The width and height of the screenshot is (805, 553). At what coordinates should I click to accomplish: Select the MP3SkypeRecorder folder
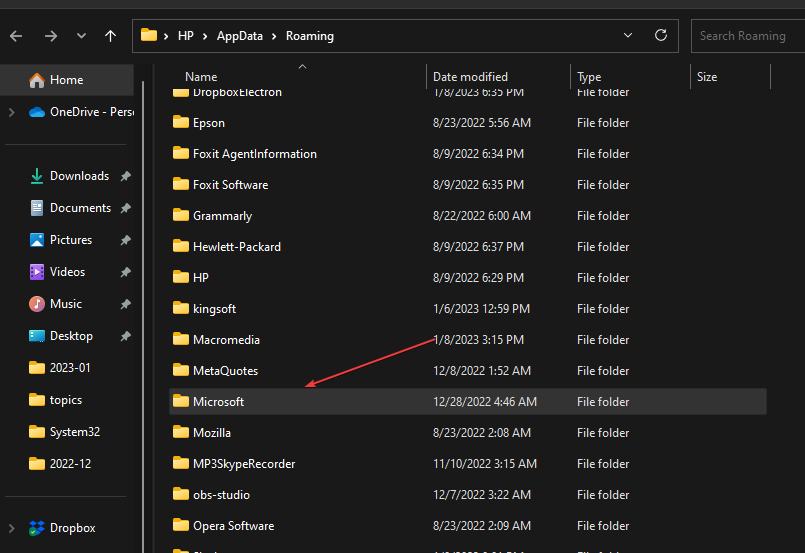pyautogui.click(x=244, y=464)
